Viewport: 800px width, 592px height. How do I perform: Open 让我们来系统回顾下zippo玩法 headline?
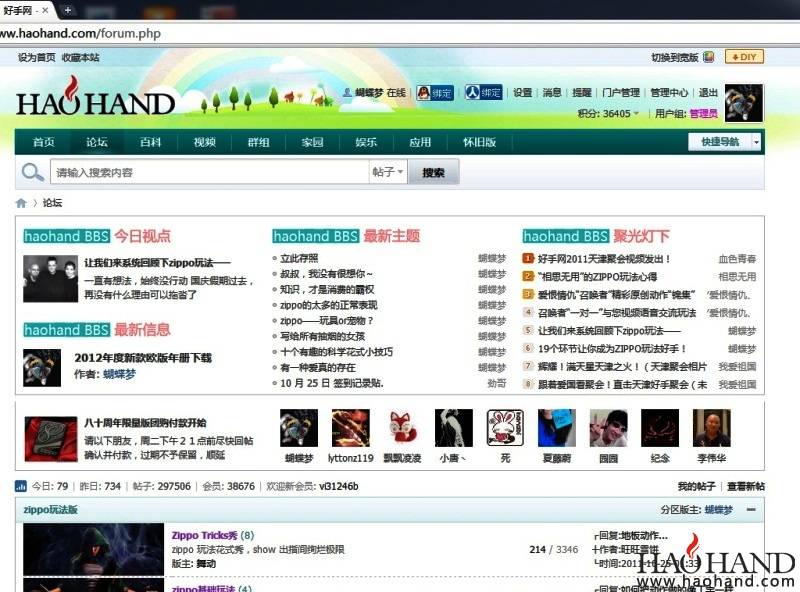coord(157,262)
